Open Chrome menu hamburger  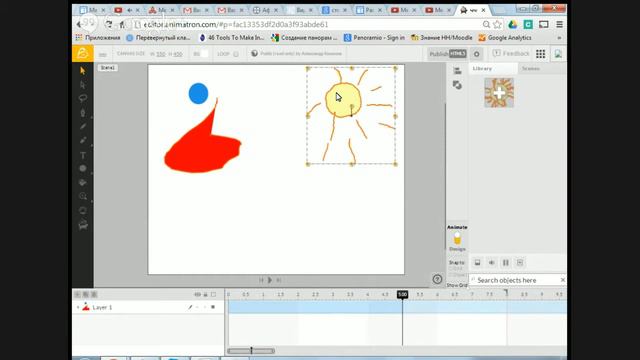coord(560,24)
